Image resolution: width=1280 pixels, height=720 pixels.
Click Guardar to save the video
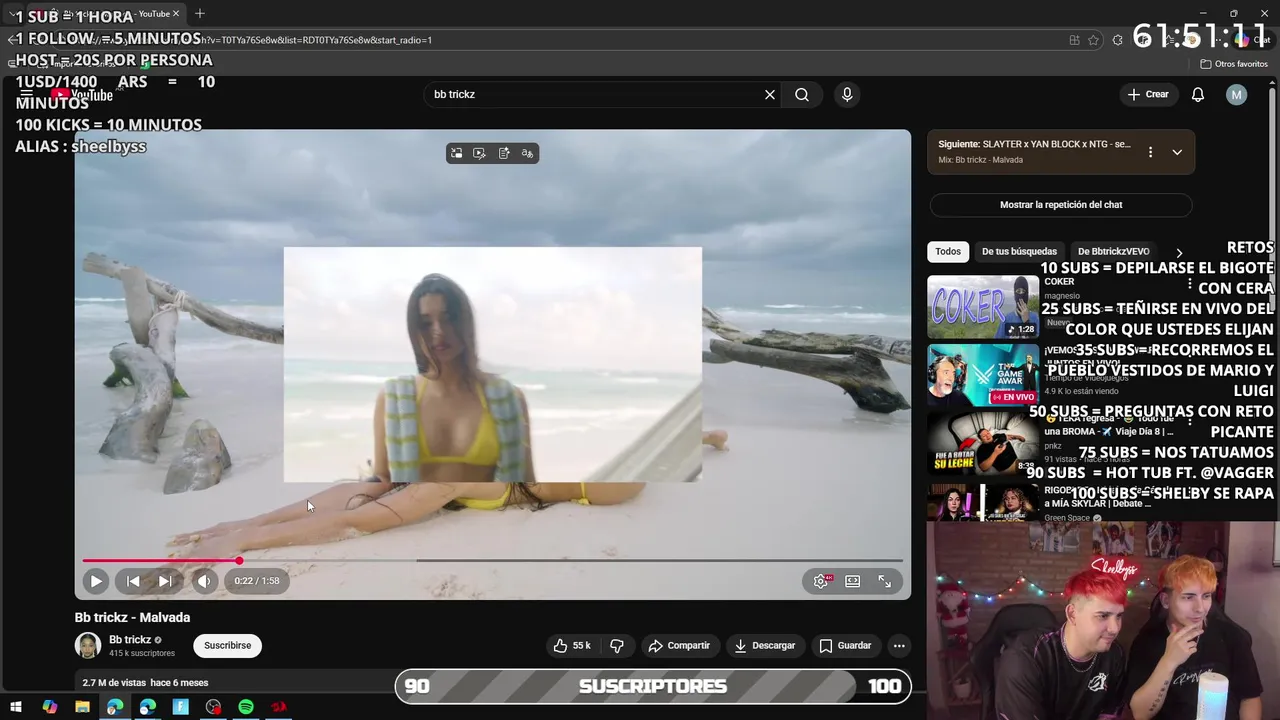pyautogui.click(x=846, y=646)
